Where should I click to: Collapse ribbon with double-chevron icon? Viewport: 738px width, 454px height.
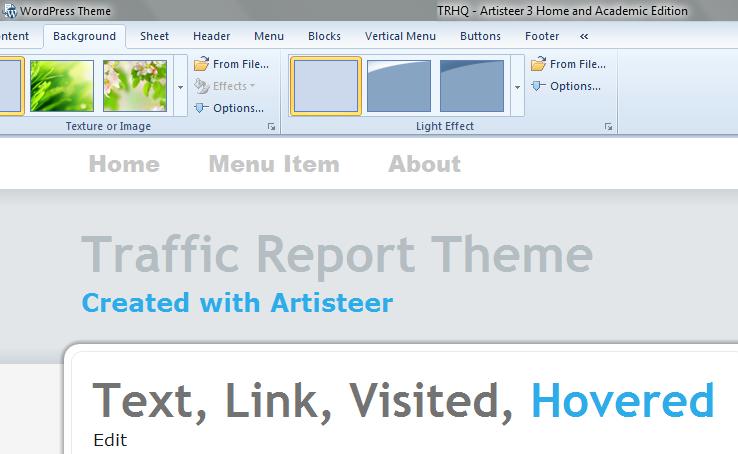(584, 36)
